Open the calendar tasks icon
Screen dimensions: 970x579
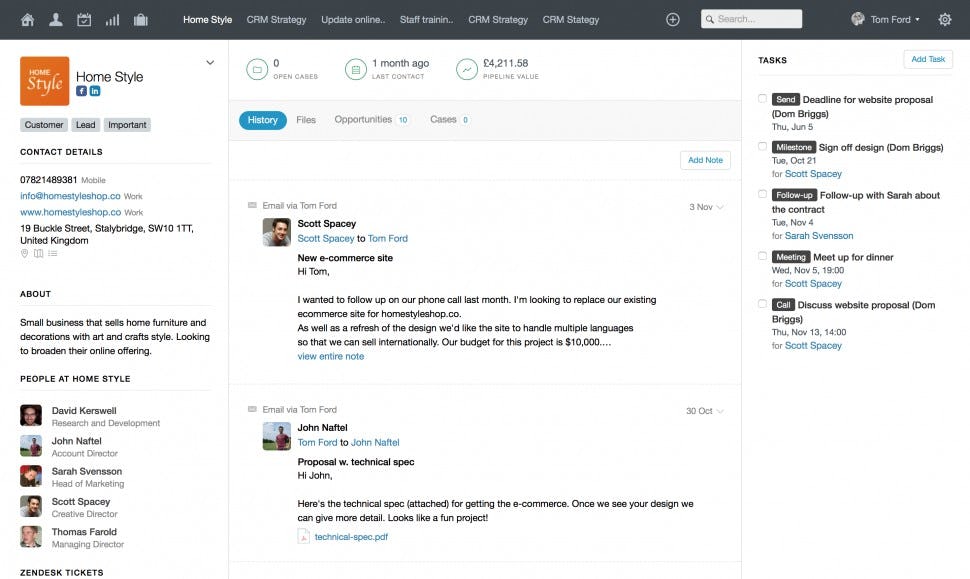84,19
